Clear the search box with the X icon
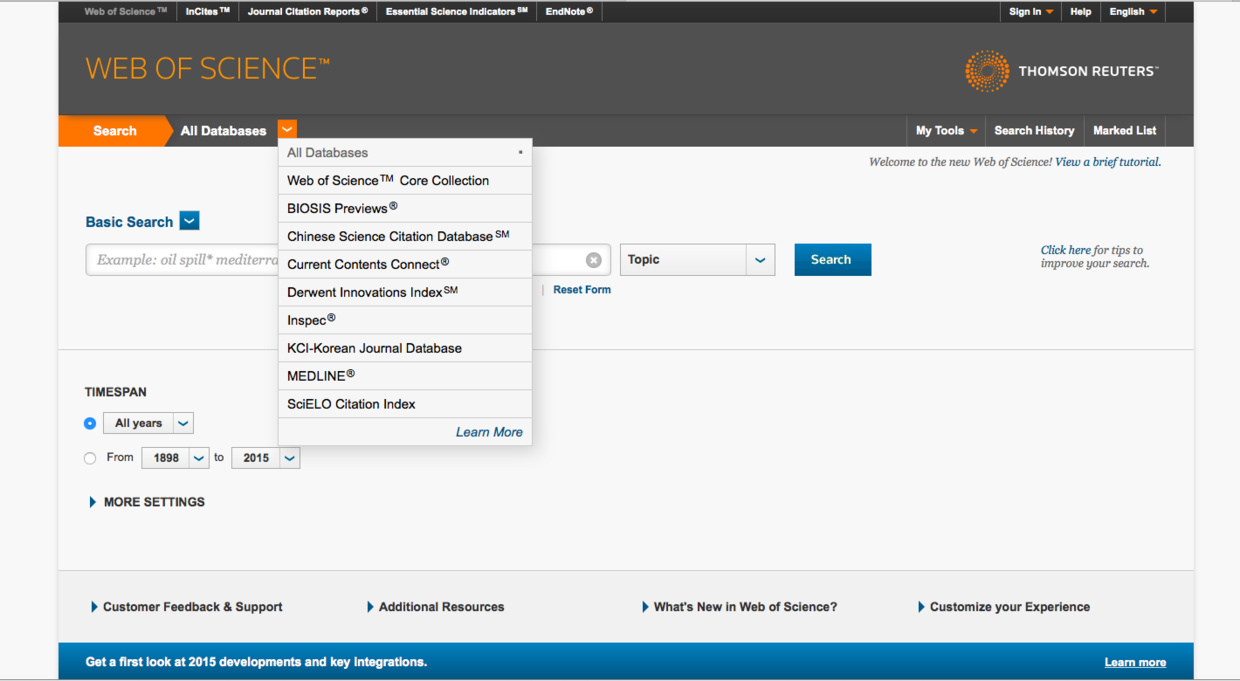This screenshot has width=1240, height=681. tap(594, 260)
